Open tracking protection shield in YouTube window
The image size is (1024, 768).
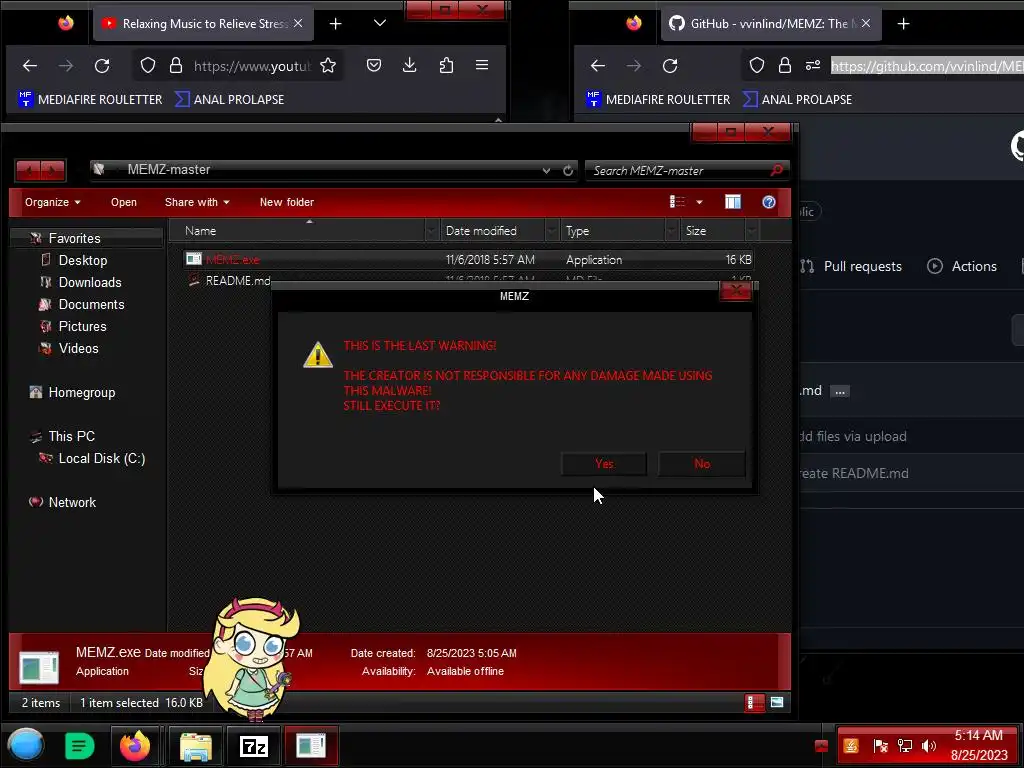(148, 65)
